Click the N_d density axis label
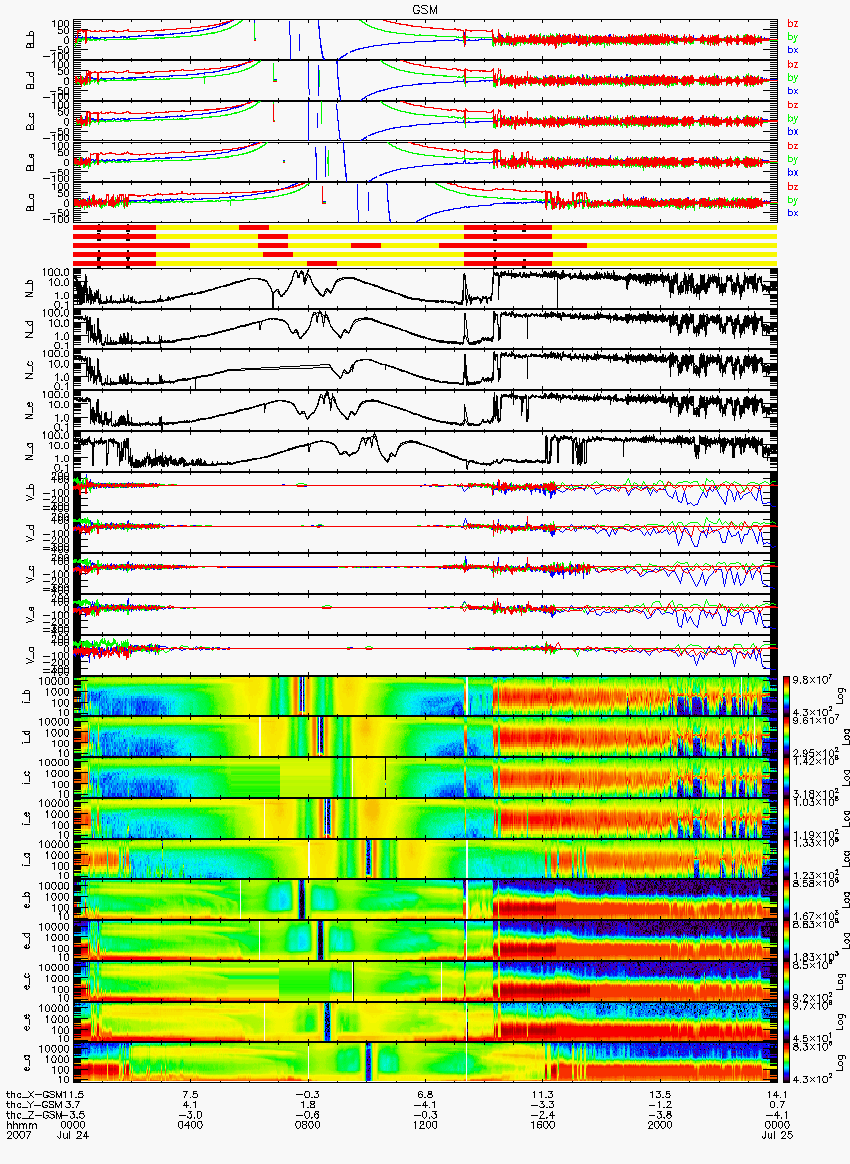The image size is (850, 1164). [x=31, y=330]
